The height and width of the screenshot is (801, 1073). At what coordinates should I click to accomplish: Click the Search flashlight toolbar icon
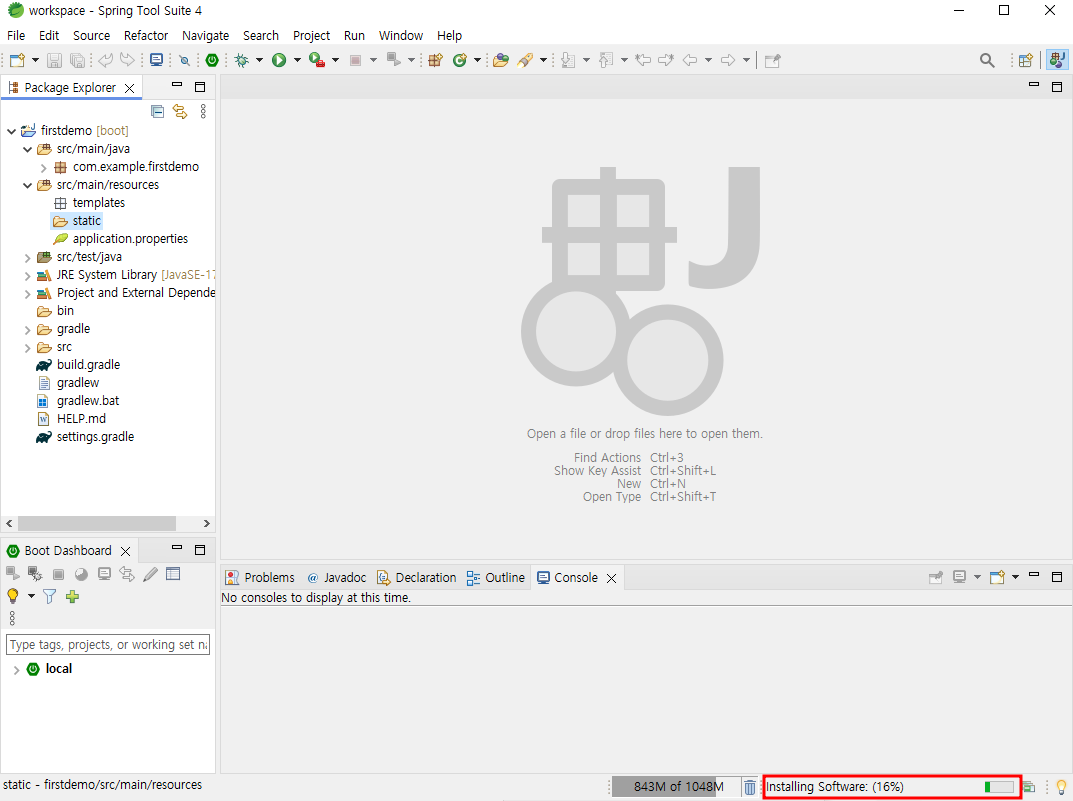pos(525,60)
